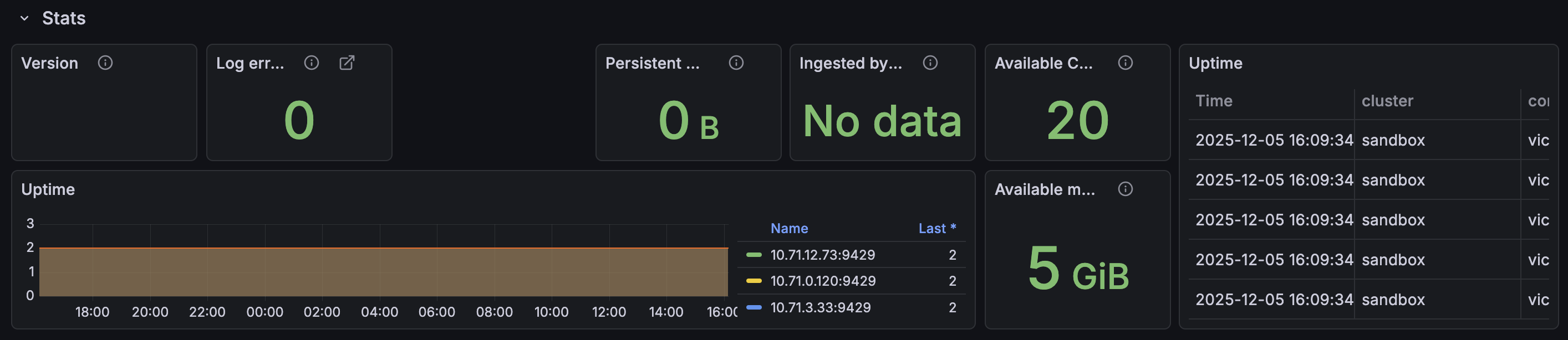The image size is (1568, 340).
Task: Click the Log errors panel info icon
Action: (x=312, y=63)
